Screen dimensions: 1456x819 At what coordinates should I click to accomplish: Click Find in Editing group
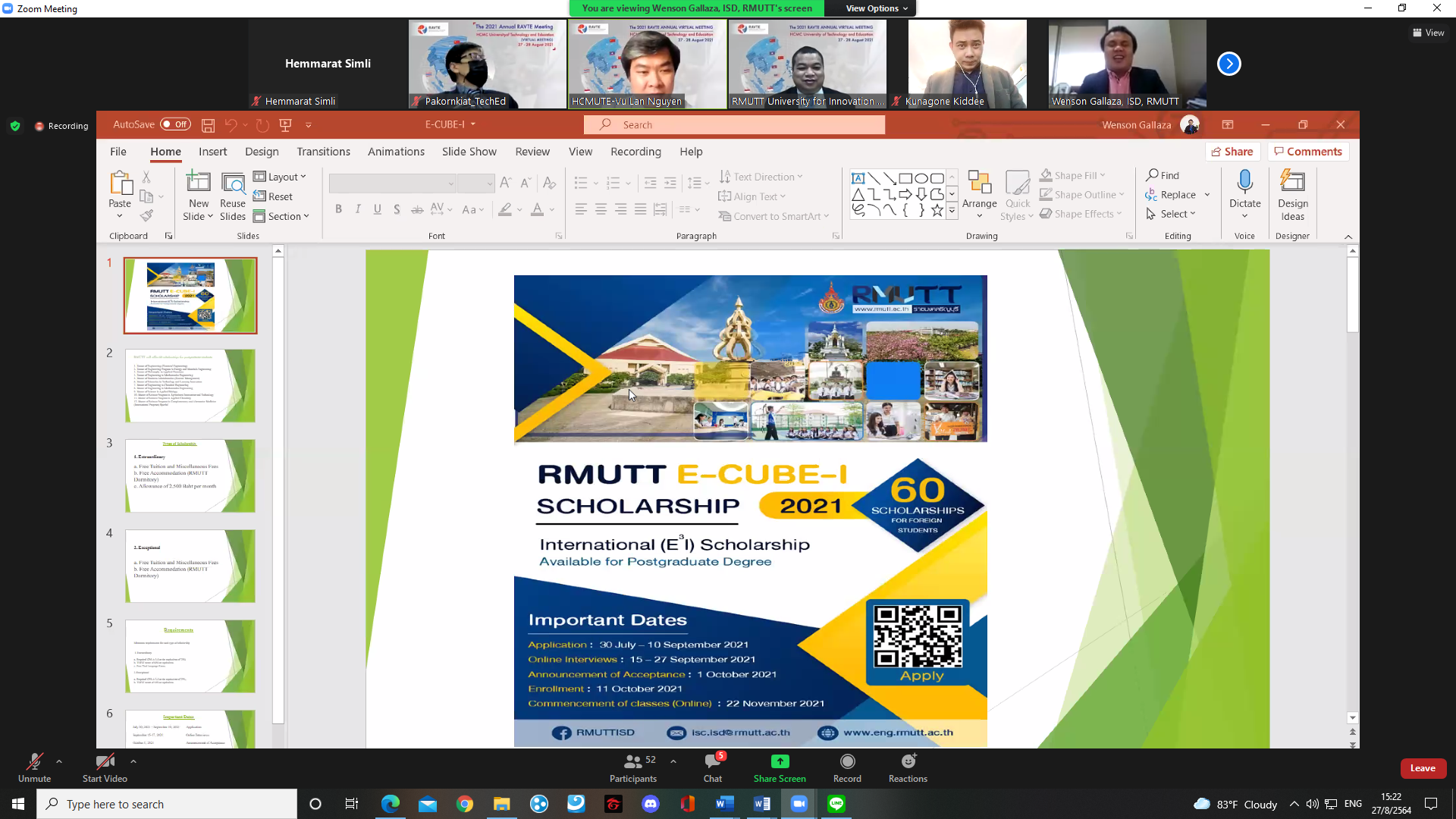point(1163,175)
